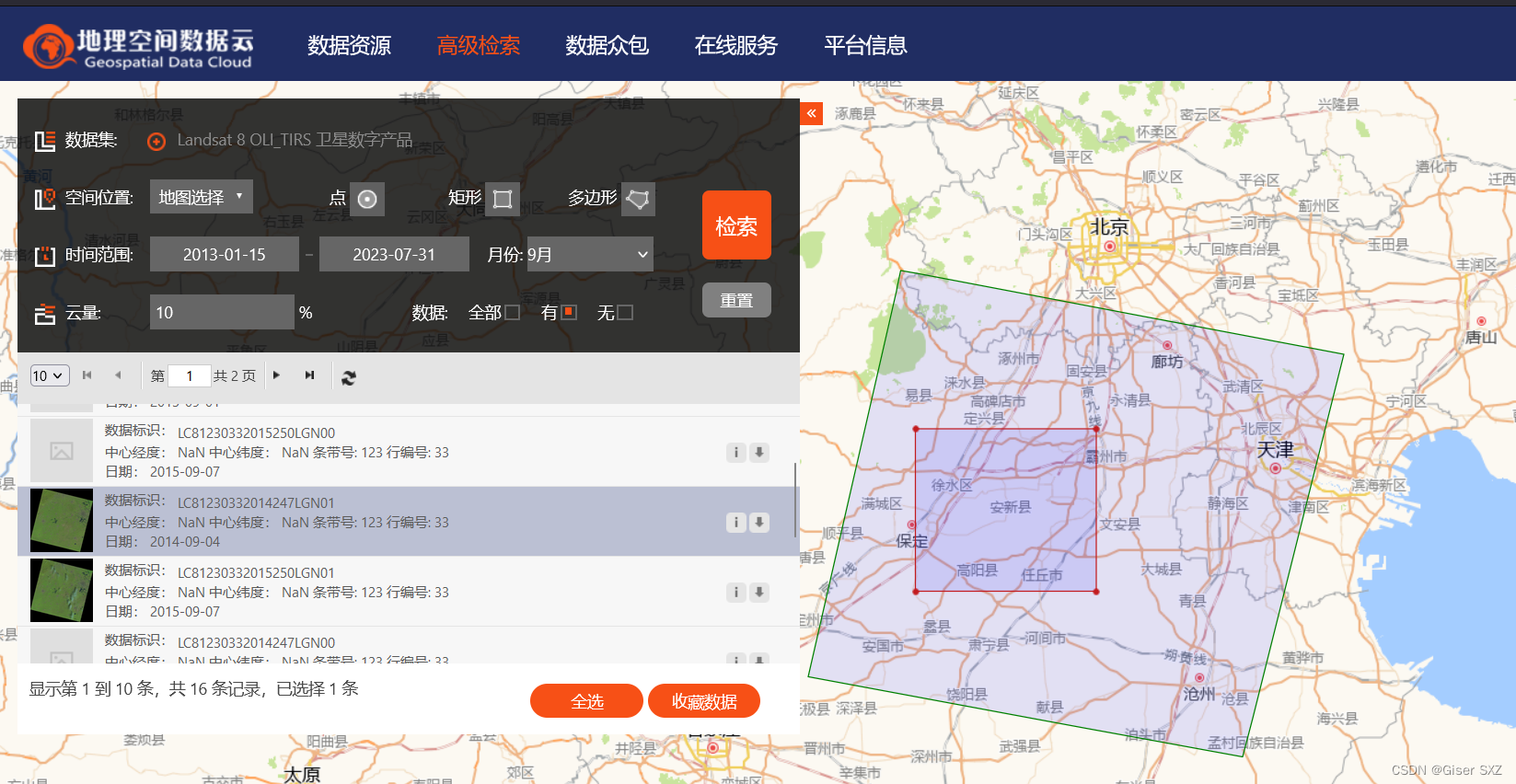Open the month (月份) dropdown showing 9月

[589, 254]
